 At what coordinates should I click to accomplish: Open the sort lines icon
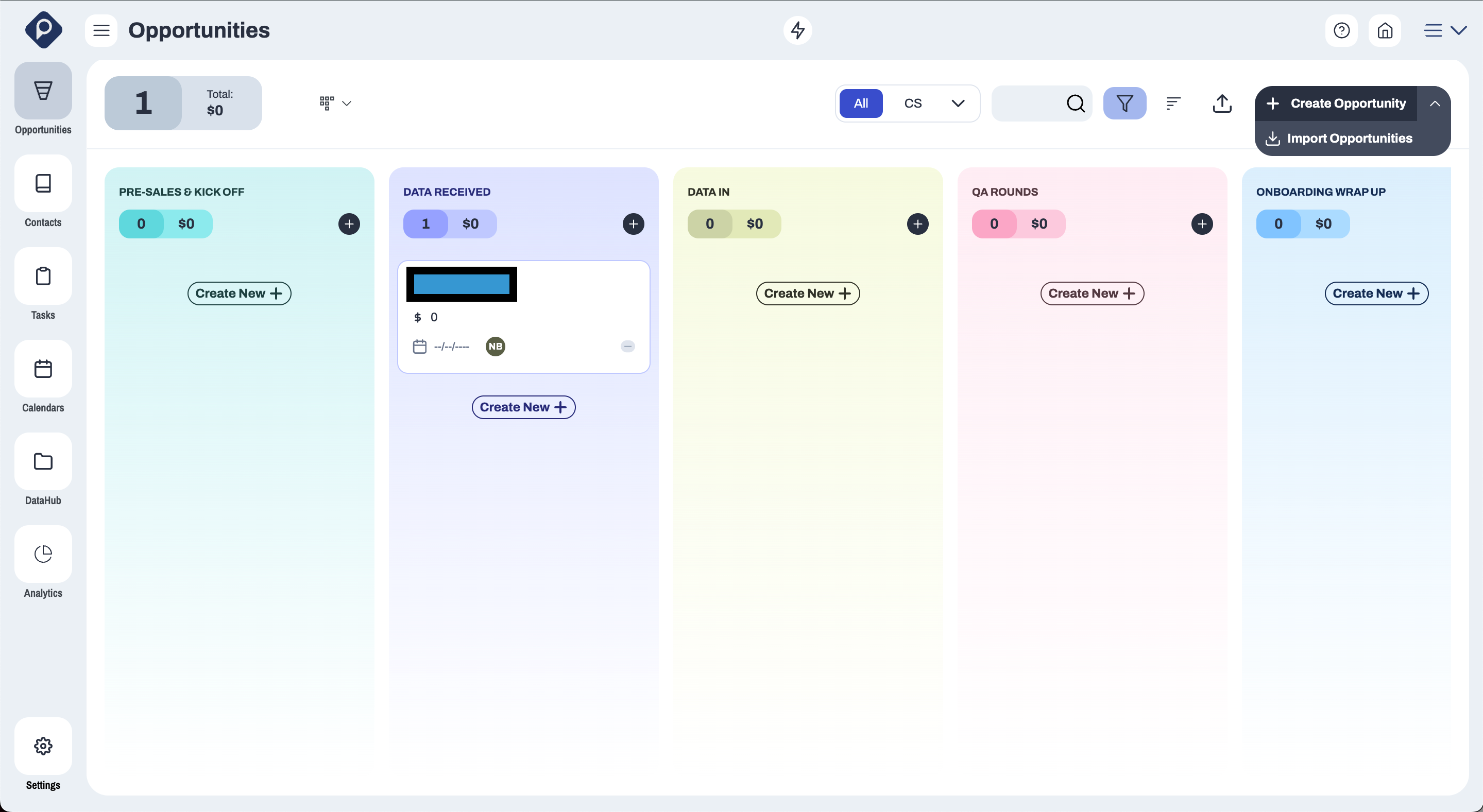pos(1173,103)
